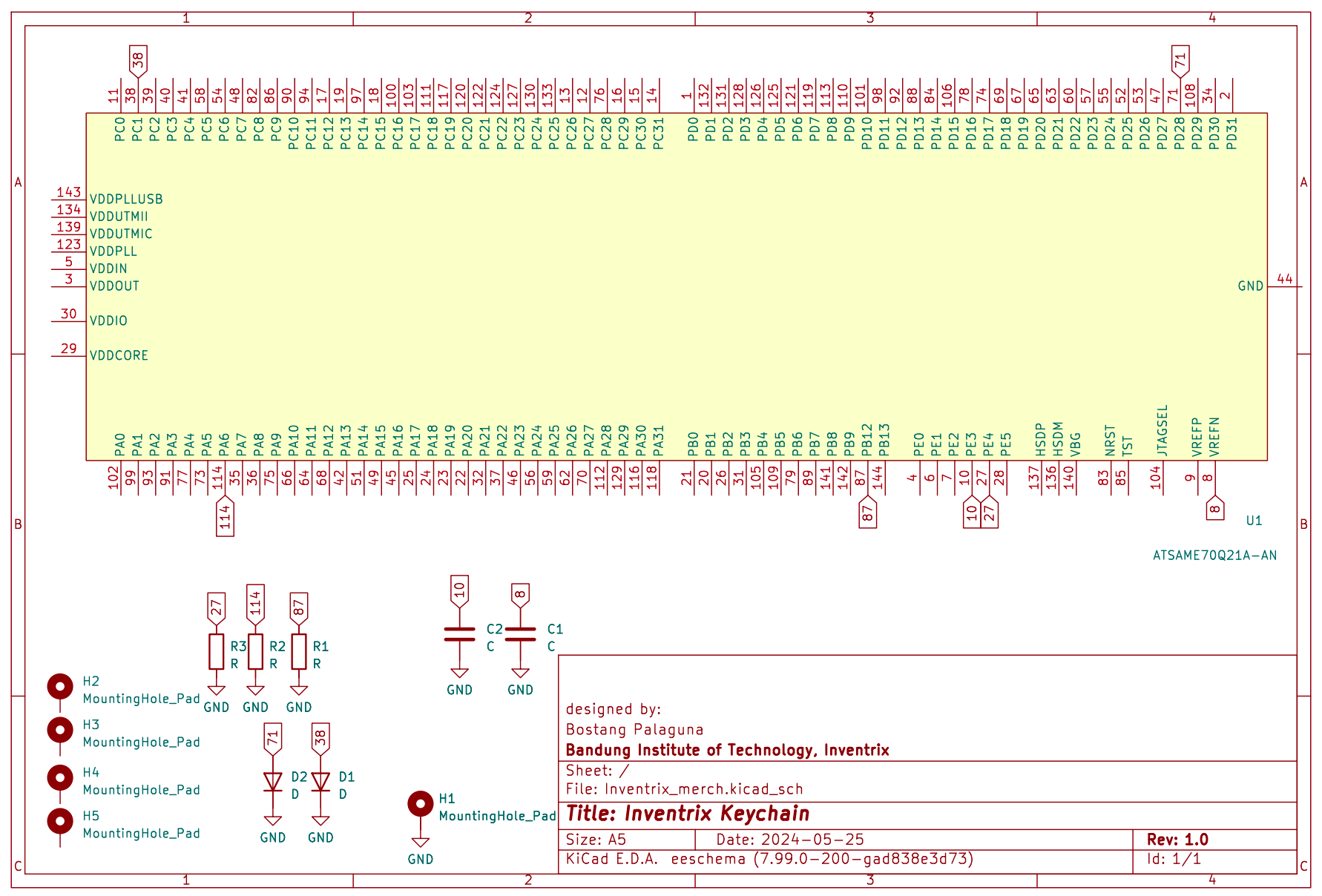Click the NRST pin label
1322x896 pixels.
[1110, 441]
